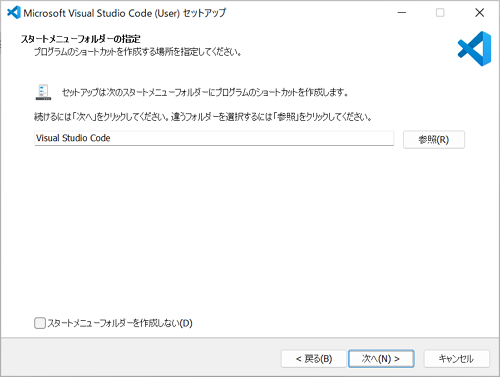Click the Visual Studio Code folder name field

coord(214,138)
